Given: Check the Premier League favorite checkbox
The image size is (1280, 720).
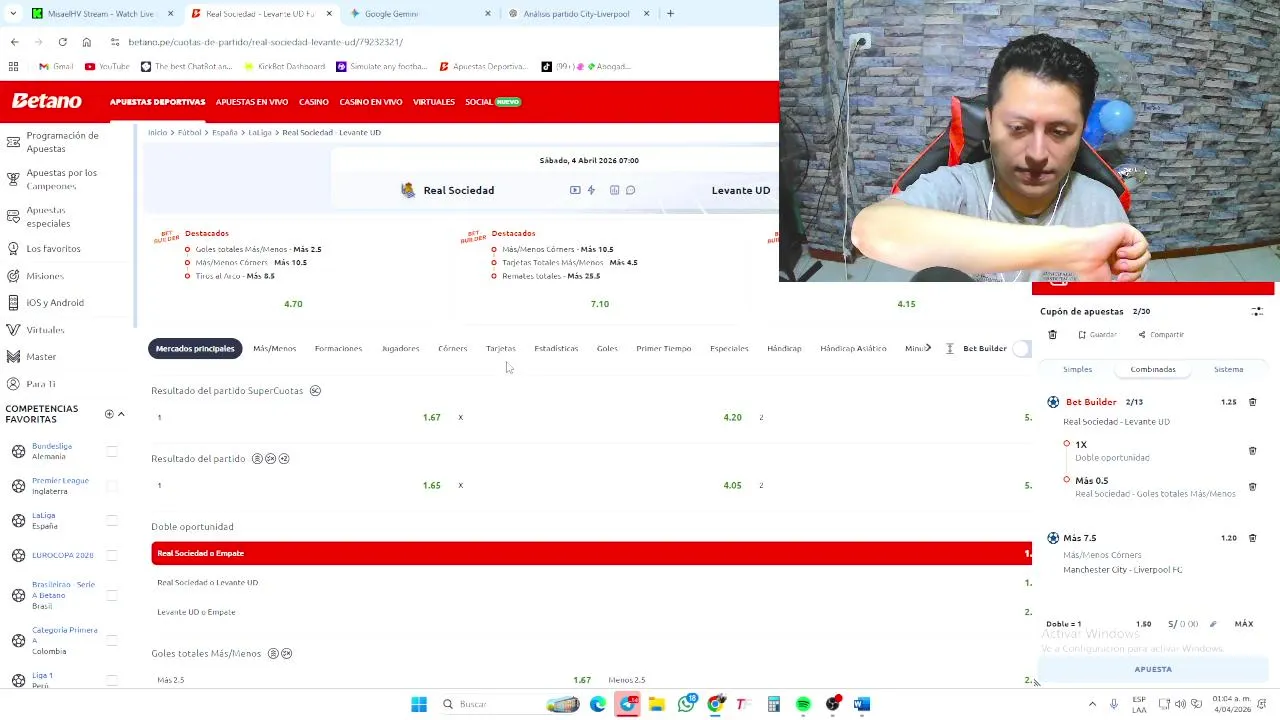Looking at the screenshot, I should (112, 486).
